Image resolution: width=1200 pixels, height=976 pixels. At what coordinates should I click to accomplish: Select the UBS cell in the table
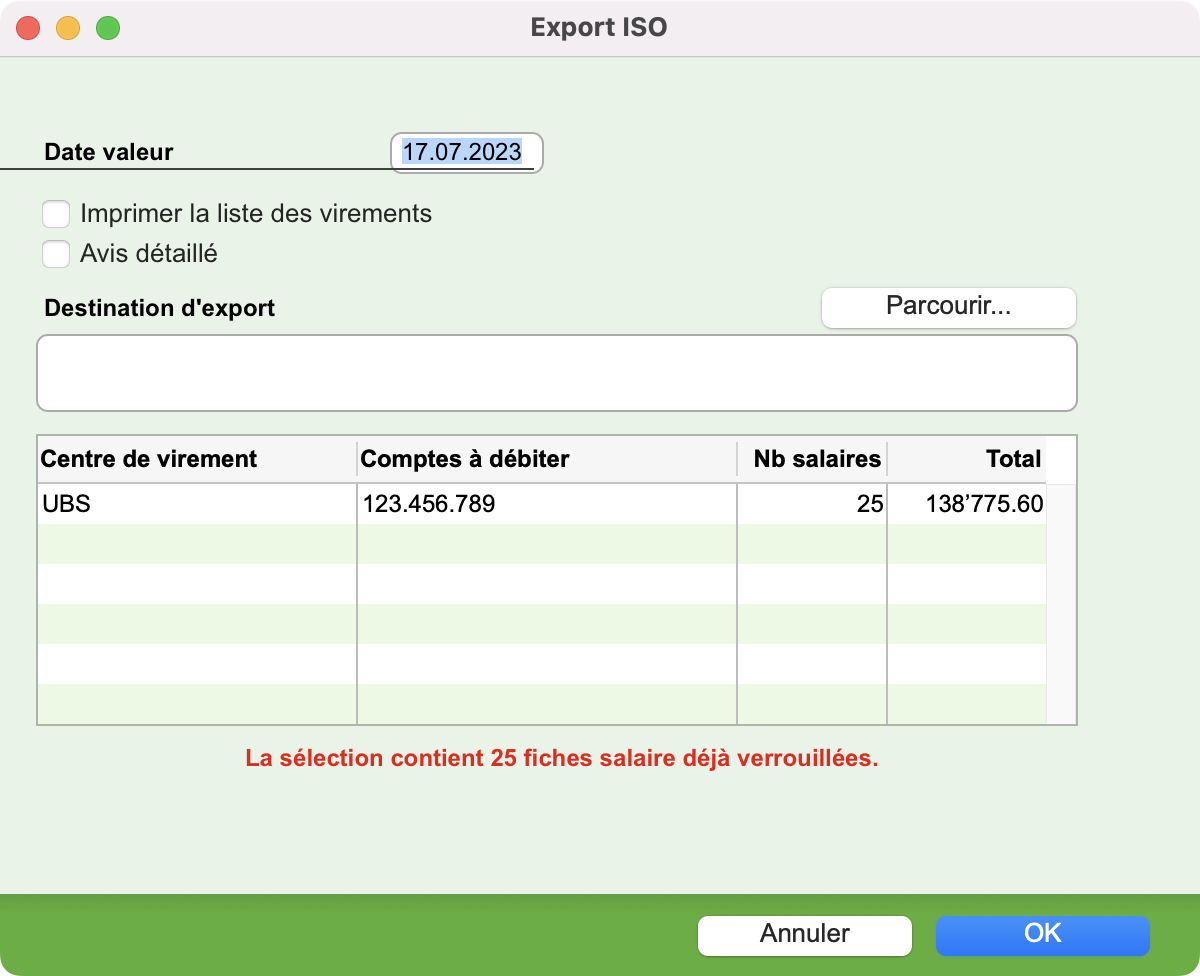[197, 504]
